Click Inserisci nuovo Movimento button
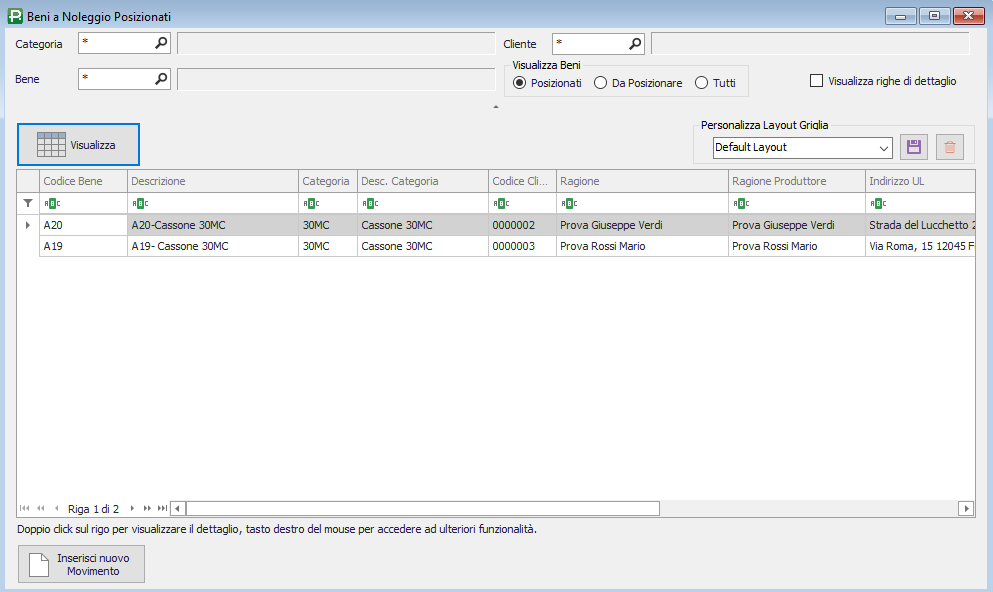This screenshot has height=592, width=993. (x=81, y=564)
